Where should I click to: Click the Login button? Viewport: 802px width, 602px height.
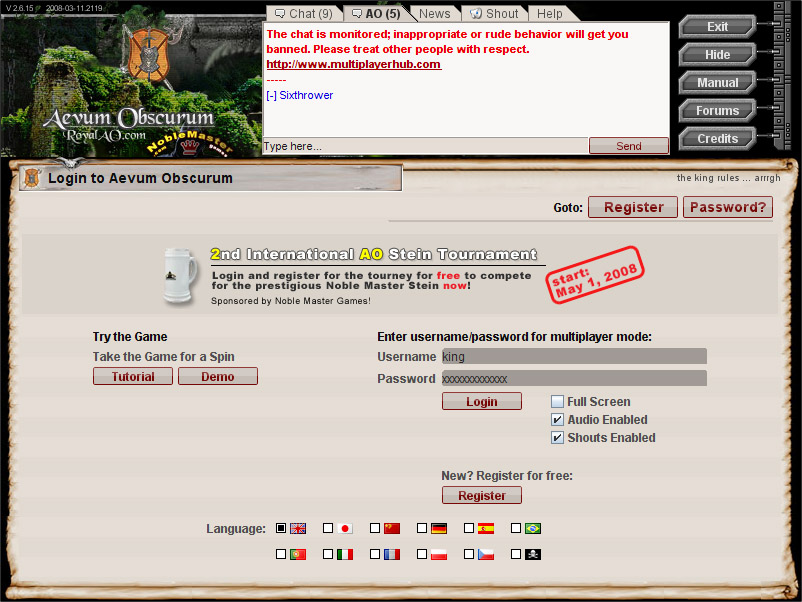[x=482, y=402]
